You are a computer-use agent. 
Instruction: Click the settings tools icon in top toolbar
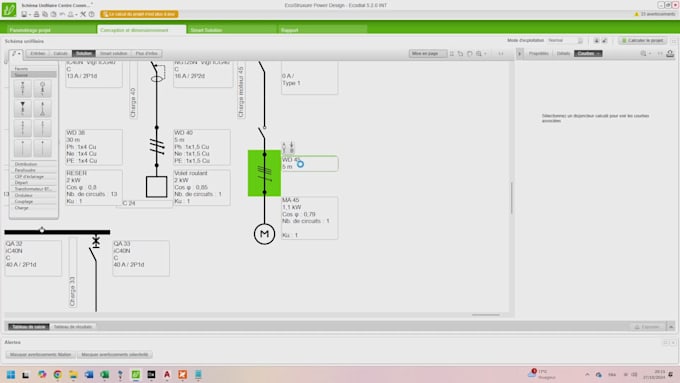coord(83,14)
